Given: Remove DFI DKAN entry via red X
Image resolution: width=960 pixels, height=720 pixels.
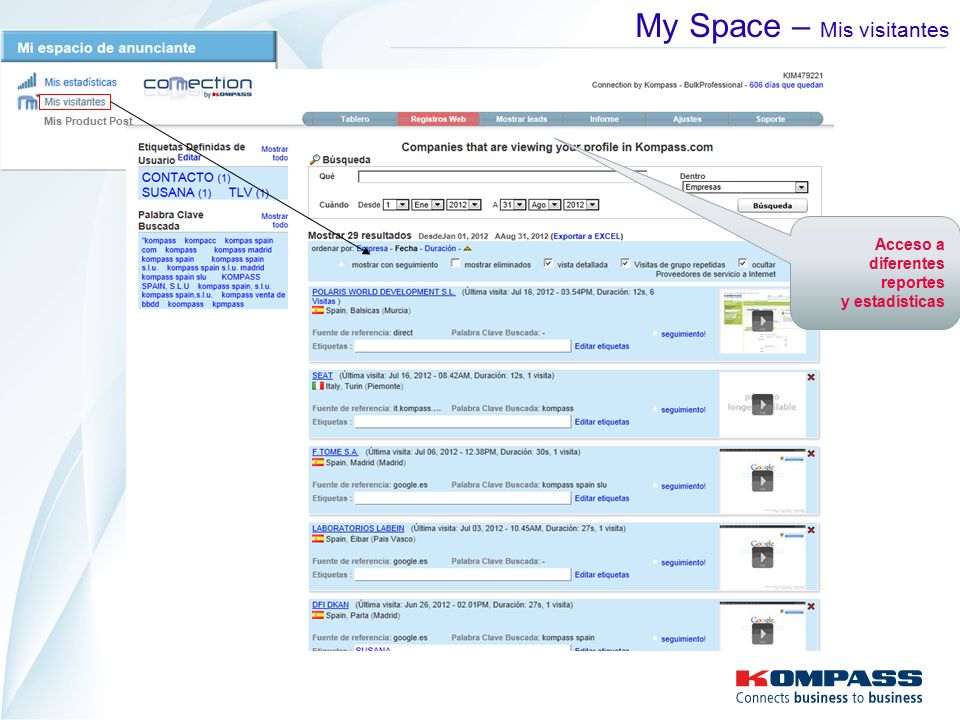Looking at the screenshot, I should click(811, 606).
